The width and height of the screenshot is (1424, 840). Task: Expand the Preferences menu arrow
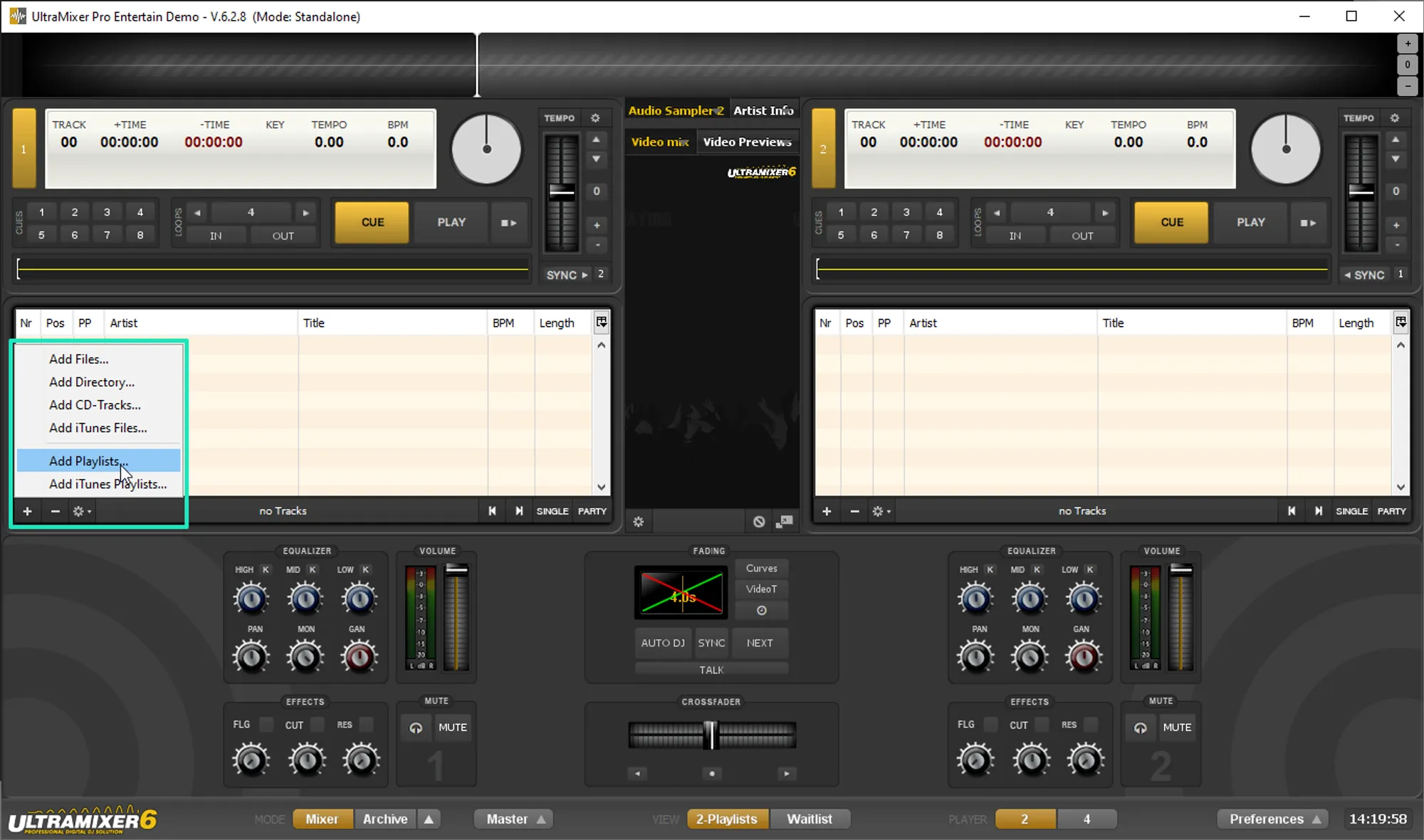(x=1316, y=819)
